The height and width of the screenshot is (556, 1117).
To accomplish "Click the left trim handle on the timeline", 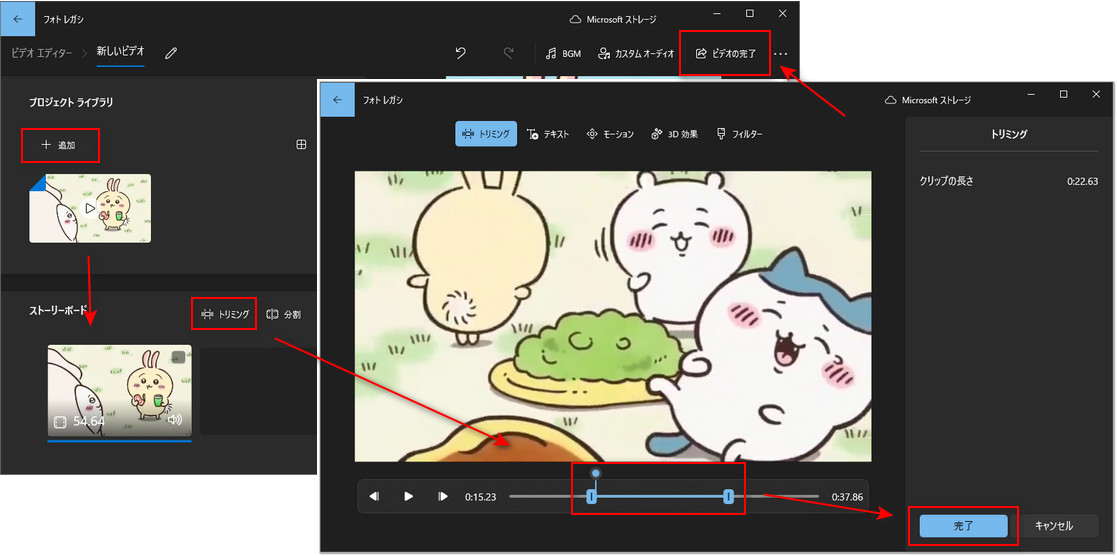I will point(591,496).
